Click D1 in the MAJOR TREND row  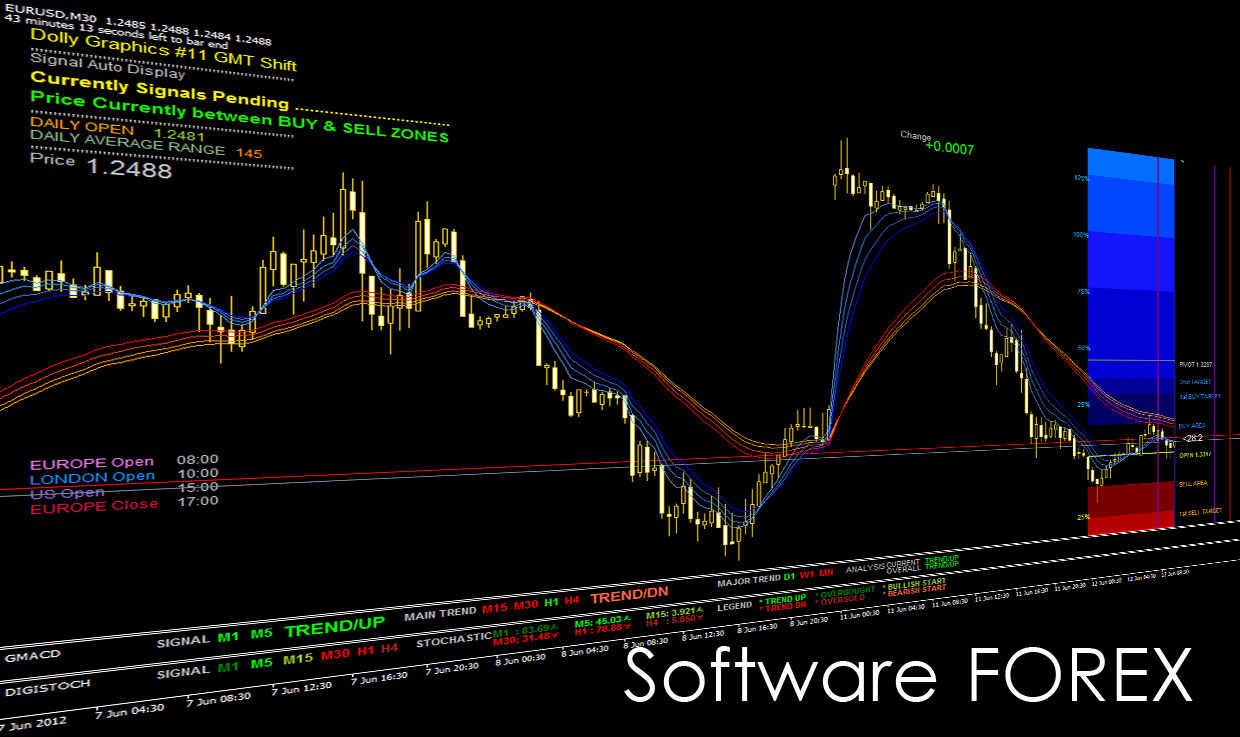click(x=788, y=578)
